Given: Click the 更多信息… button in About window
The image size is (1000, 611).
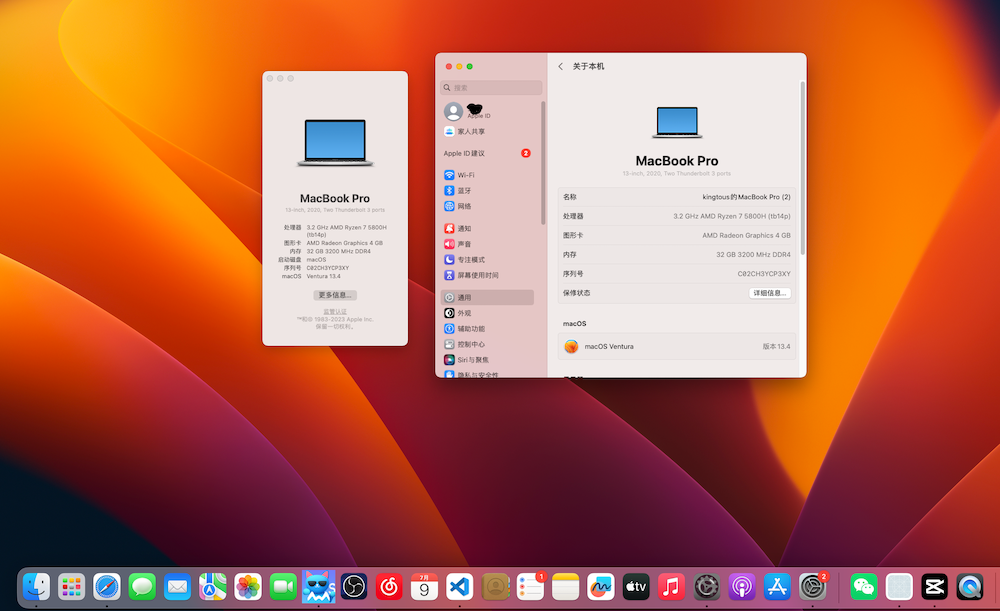Looking at the screenshot, I should point(334,294).
